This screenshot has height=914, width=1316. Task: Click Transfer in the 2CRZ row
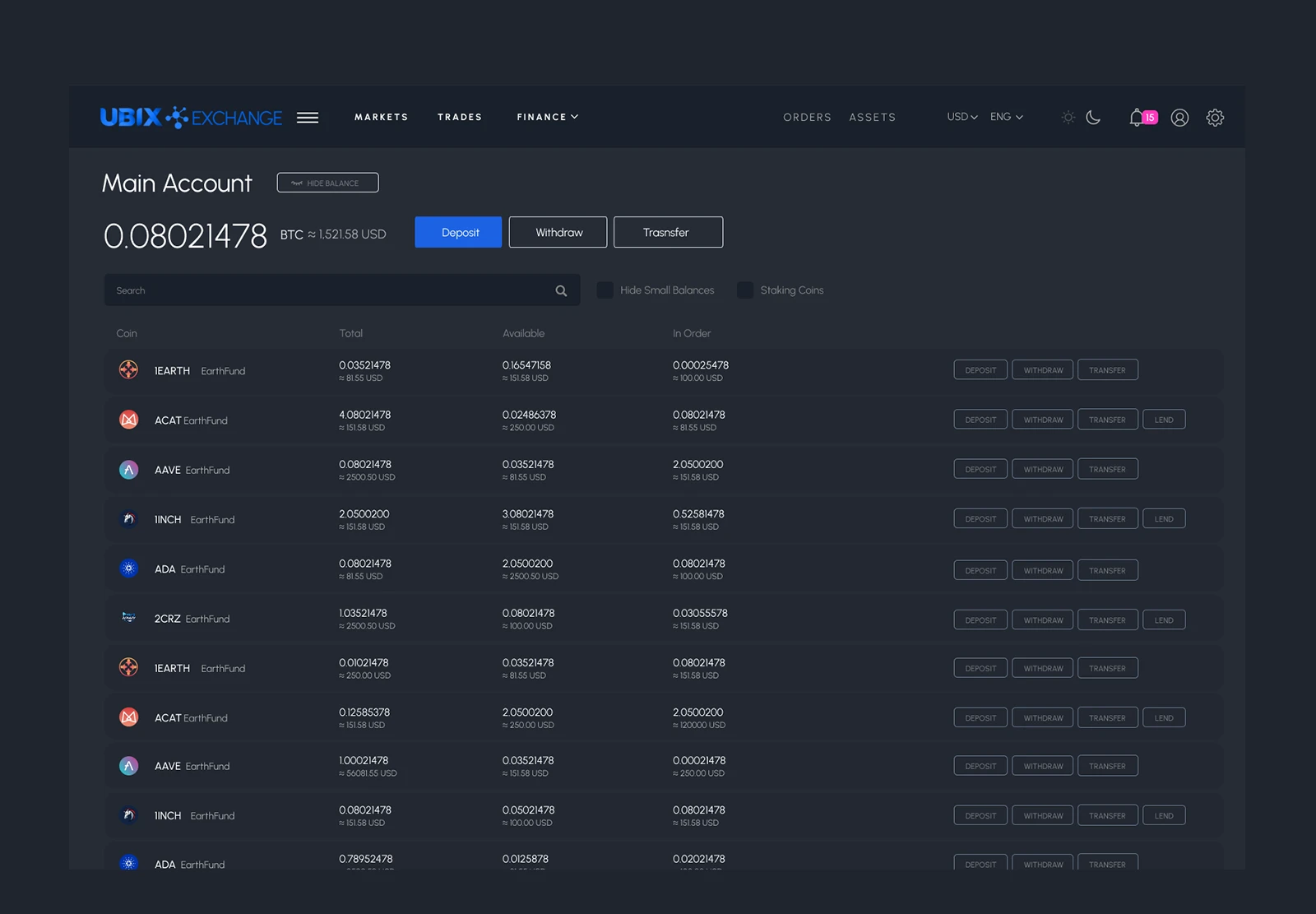pyautogui.click(x=1107, y=619)
